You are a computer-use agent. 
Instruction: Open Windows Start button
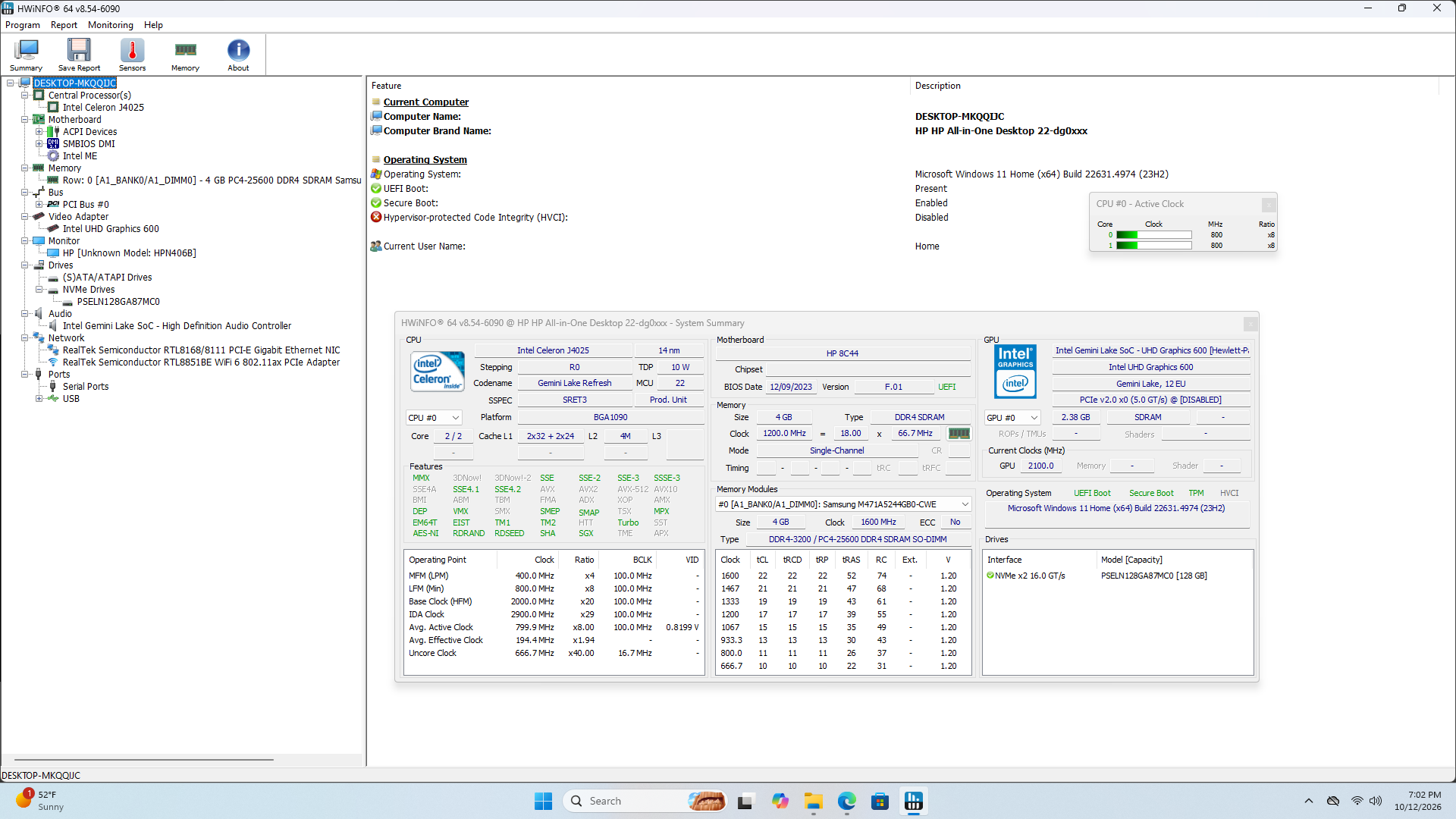coord(543,801)
